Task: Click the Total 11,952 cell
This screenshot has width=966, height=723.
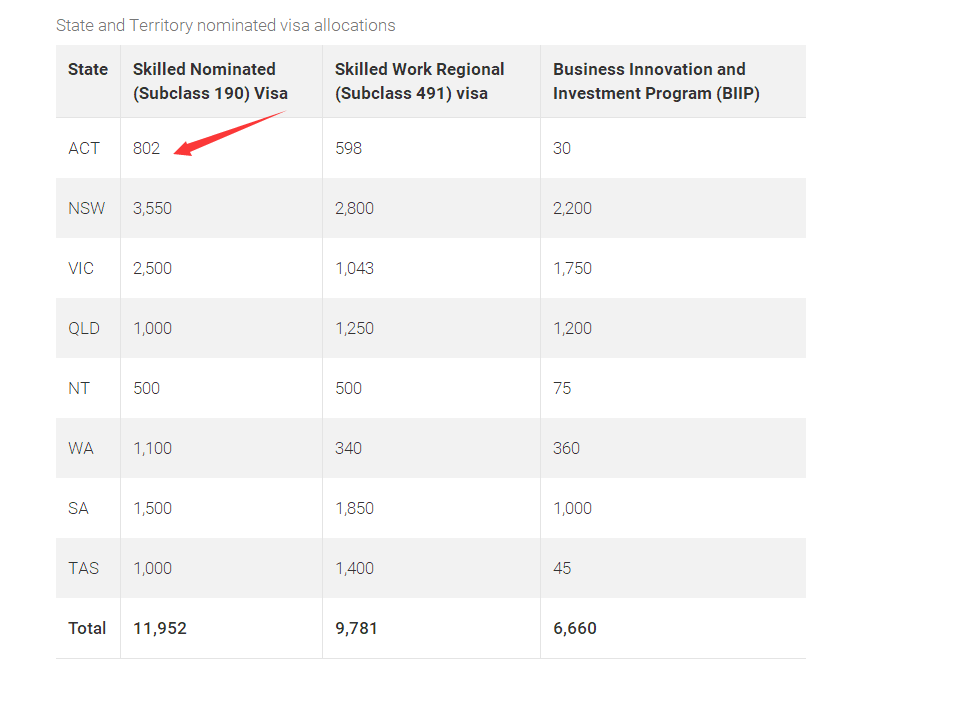Action: pyautogui.click(x=160, y=628)
